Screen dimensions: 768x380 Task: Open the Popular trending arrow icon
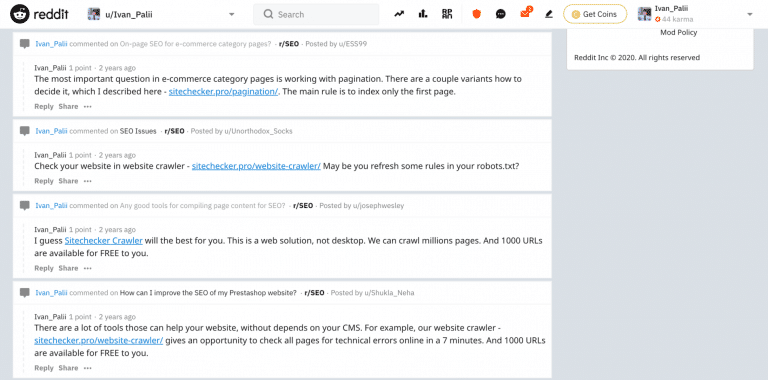click(399, 14)
